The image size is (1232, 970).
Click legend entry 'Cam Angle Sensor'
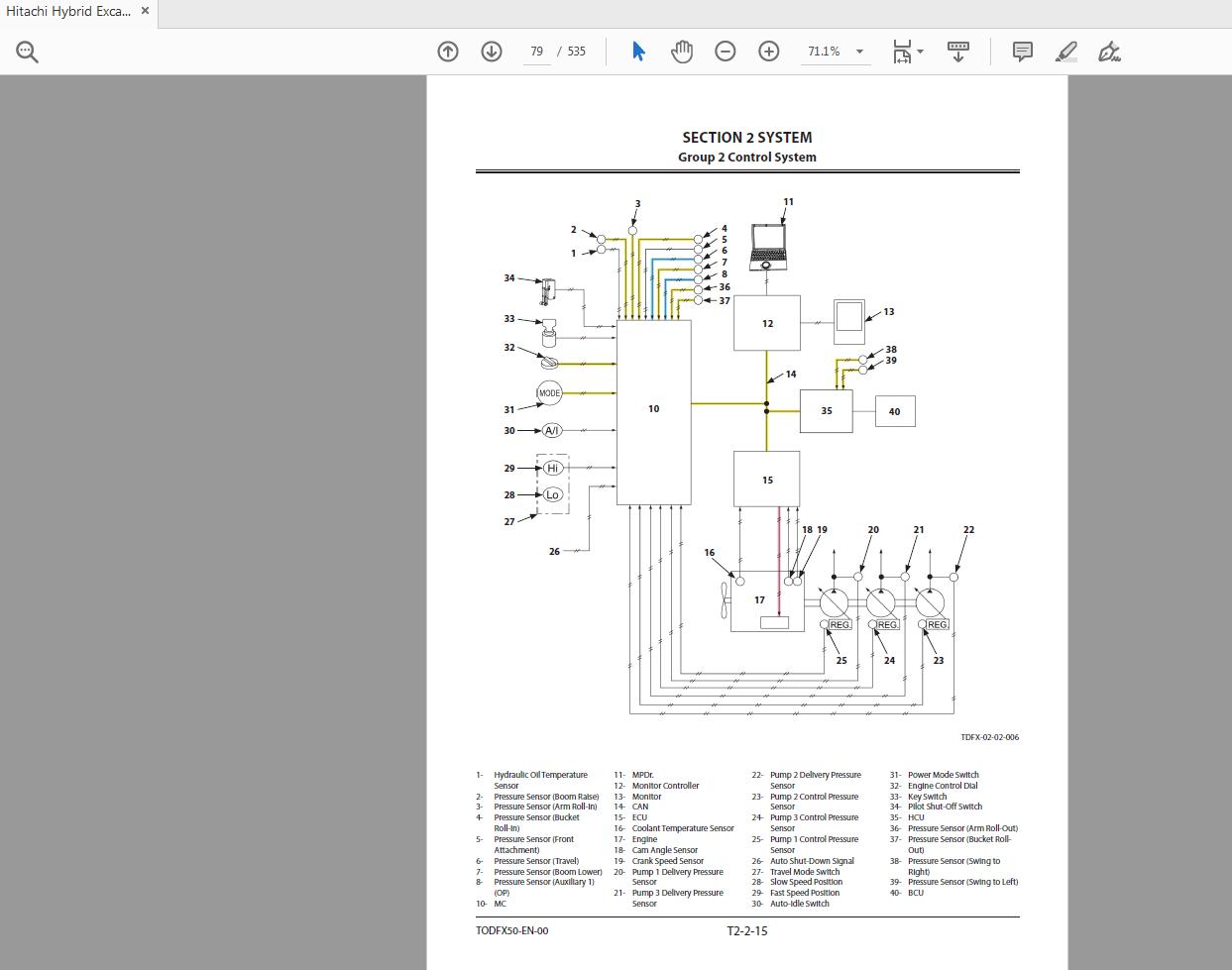coord(665,850)
